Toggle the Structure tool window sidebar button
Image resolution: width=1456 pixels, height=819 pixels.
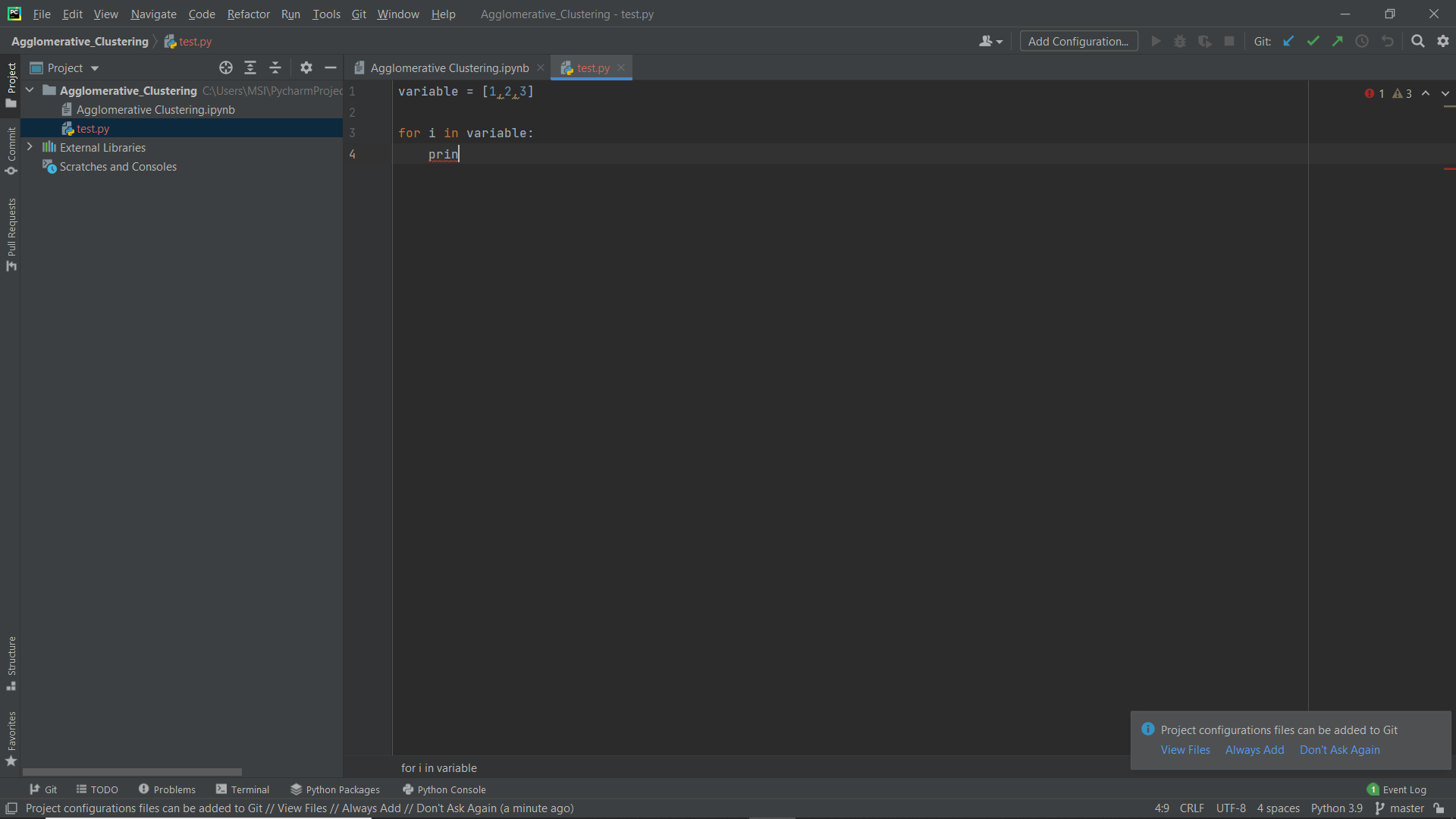[x=11, y=663]
